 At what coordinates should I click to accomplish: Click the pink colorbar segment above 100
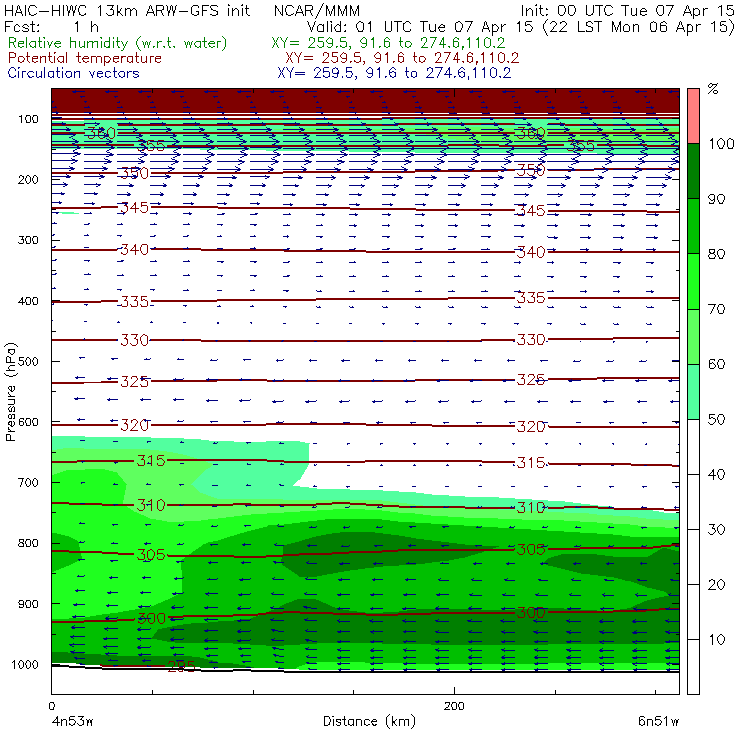pos(693,116)
